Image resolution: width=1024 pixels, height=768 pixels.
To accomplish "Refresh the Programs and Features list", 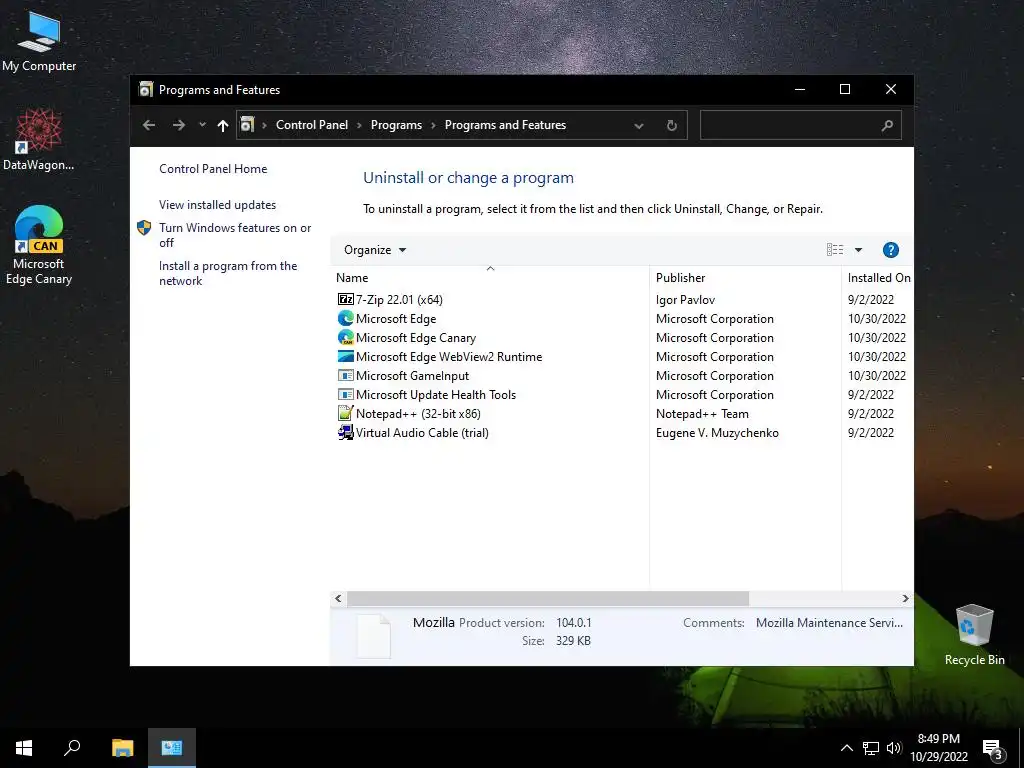I will [x=671, y=125].
